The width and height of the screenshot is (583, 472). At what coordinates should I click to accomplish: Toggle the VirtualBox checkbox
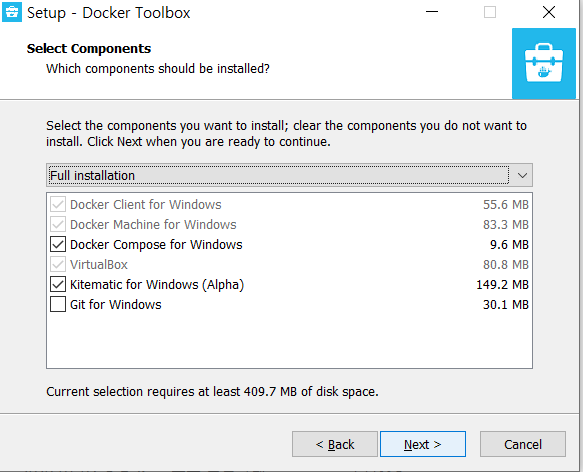(x=58, y=264)
